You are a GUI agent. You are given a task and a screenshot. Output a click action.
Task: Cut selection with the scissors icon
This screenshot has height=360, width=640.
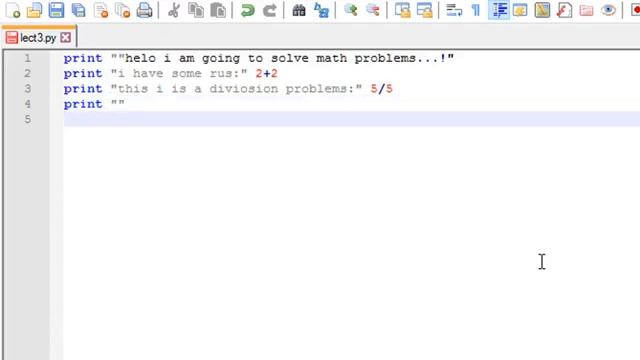[x=174, y=10]
